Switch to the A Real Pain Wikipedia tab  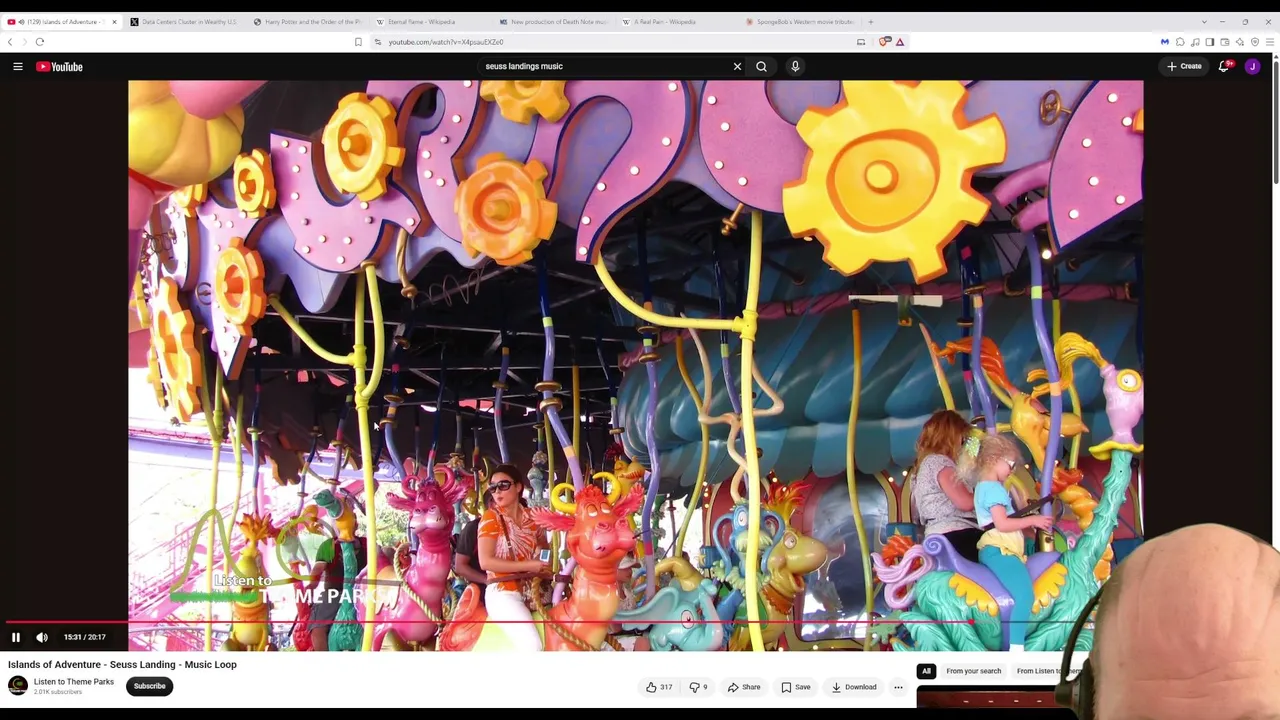677,22
